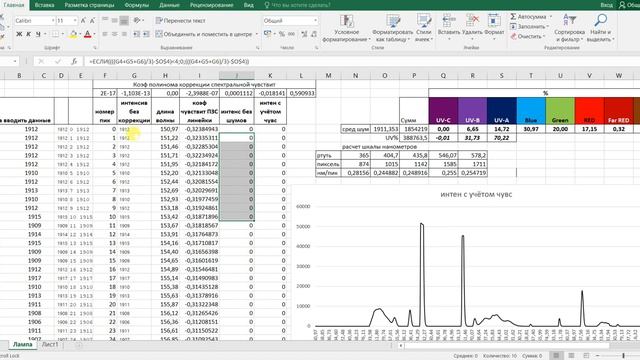Apply thousands separator (000) format

tap(291, 34)
